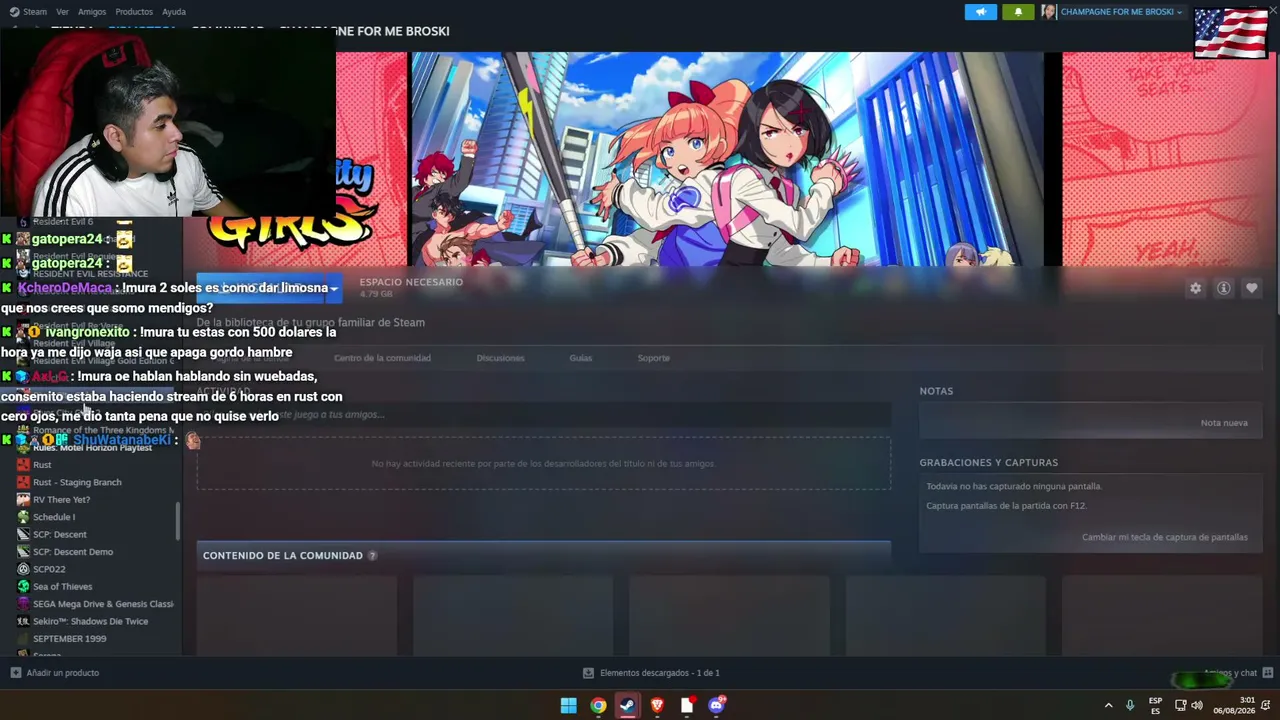
Task: Switch to Centro de la comunidad tab
Action: (x=382, y=358)
